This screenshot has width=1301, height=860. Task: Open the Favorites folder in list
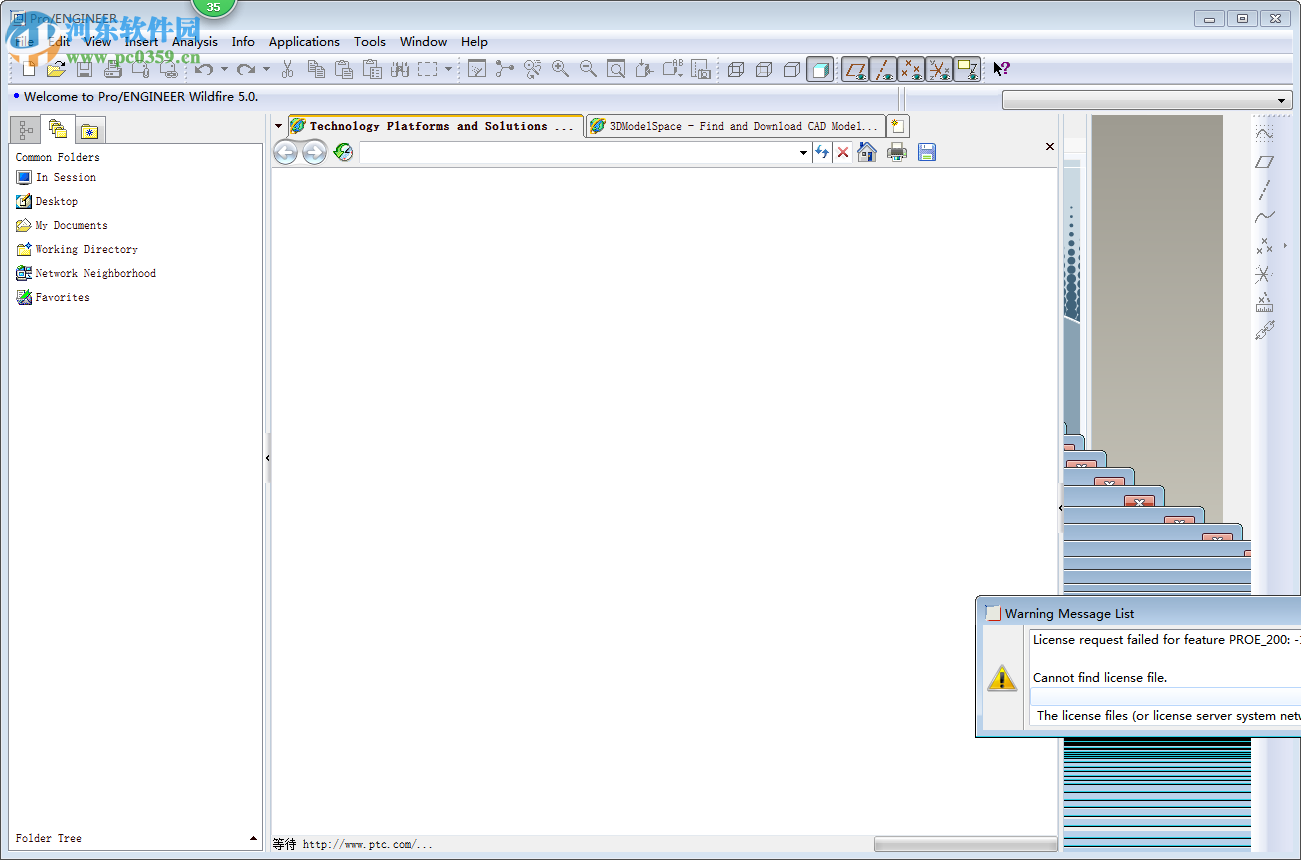coord(53,297)
